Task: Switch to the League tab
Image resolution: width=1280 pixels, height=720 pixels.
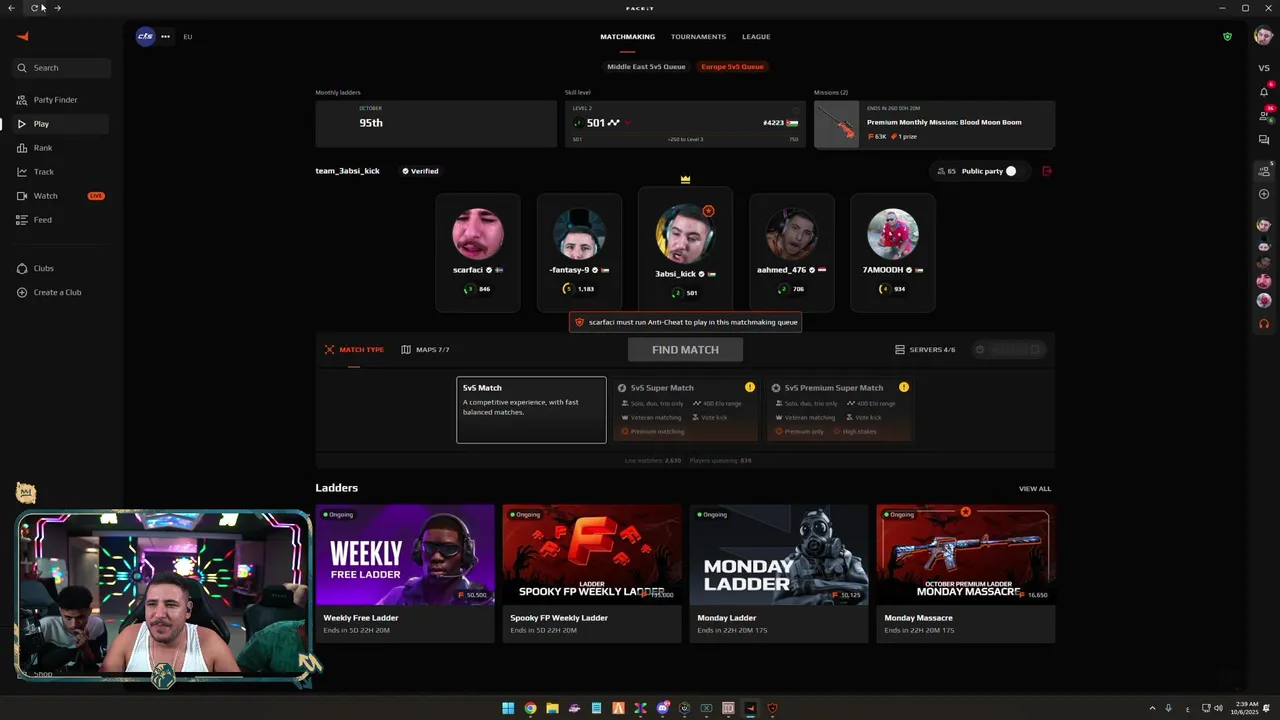Action: coord(756,37)
